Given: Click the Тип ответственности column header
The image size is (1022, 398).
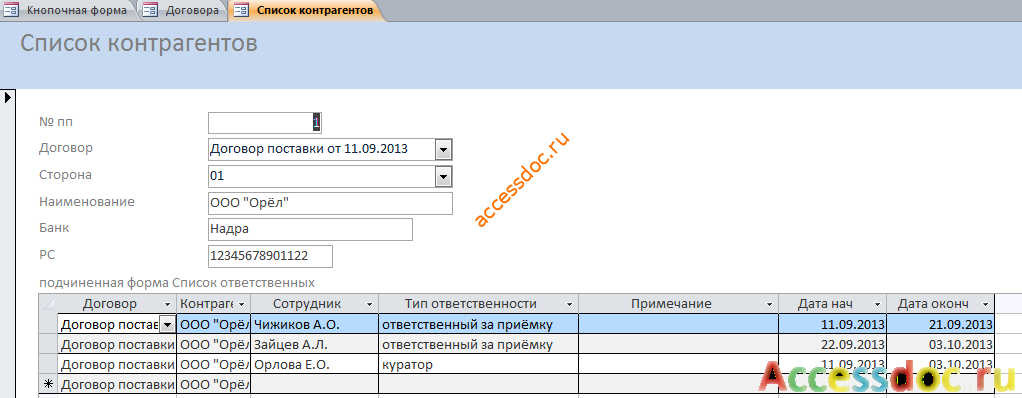Looking at the screenshot, I should pos(478,304).
